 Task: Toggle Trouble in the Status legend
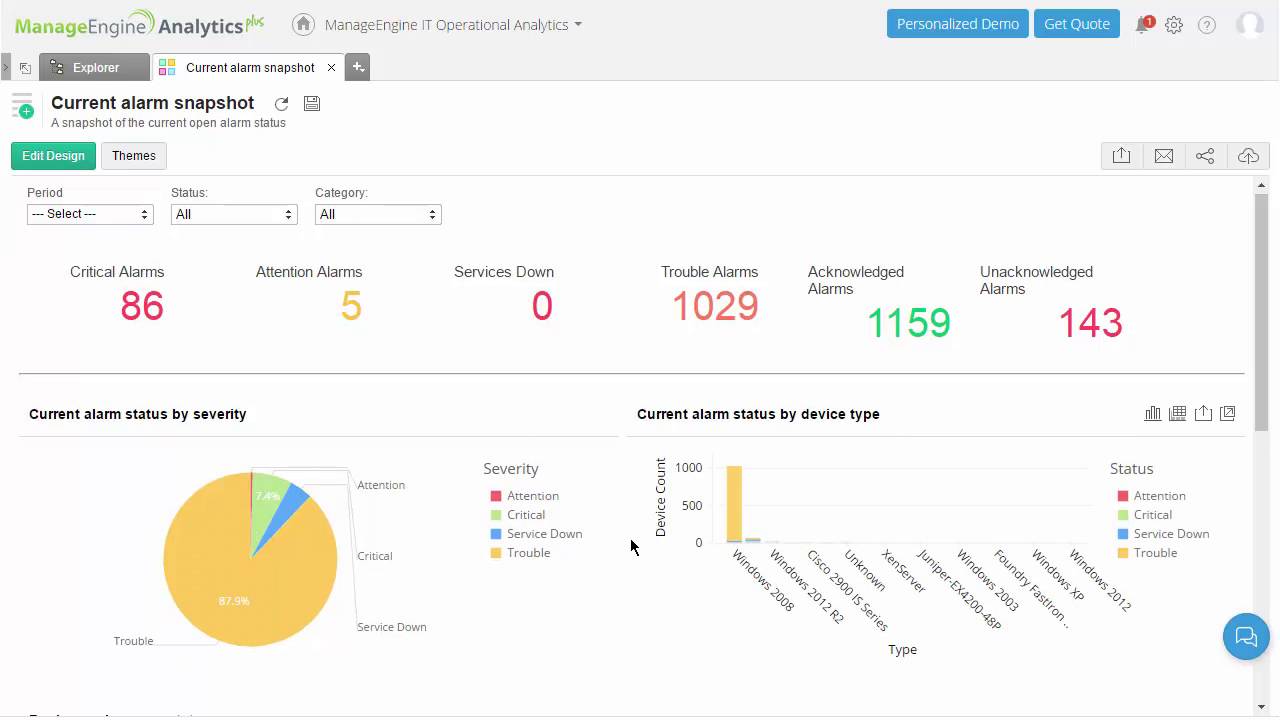pos(1155,552)
